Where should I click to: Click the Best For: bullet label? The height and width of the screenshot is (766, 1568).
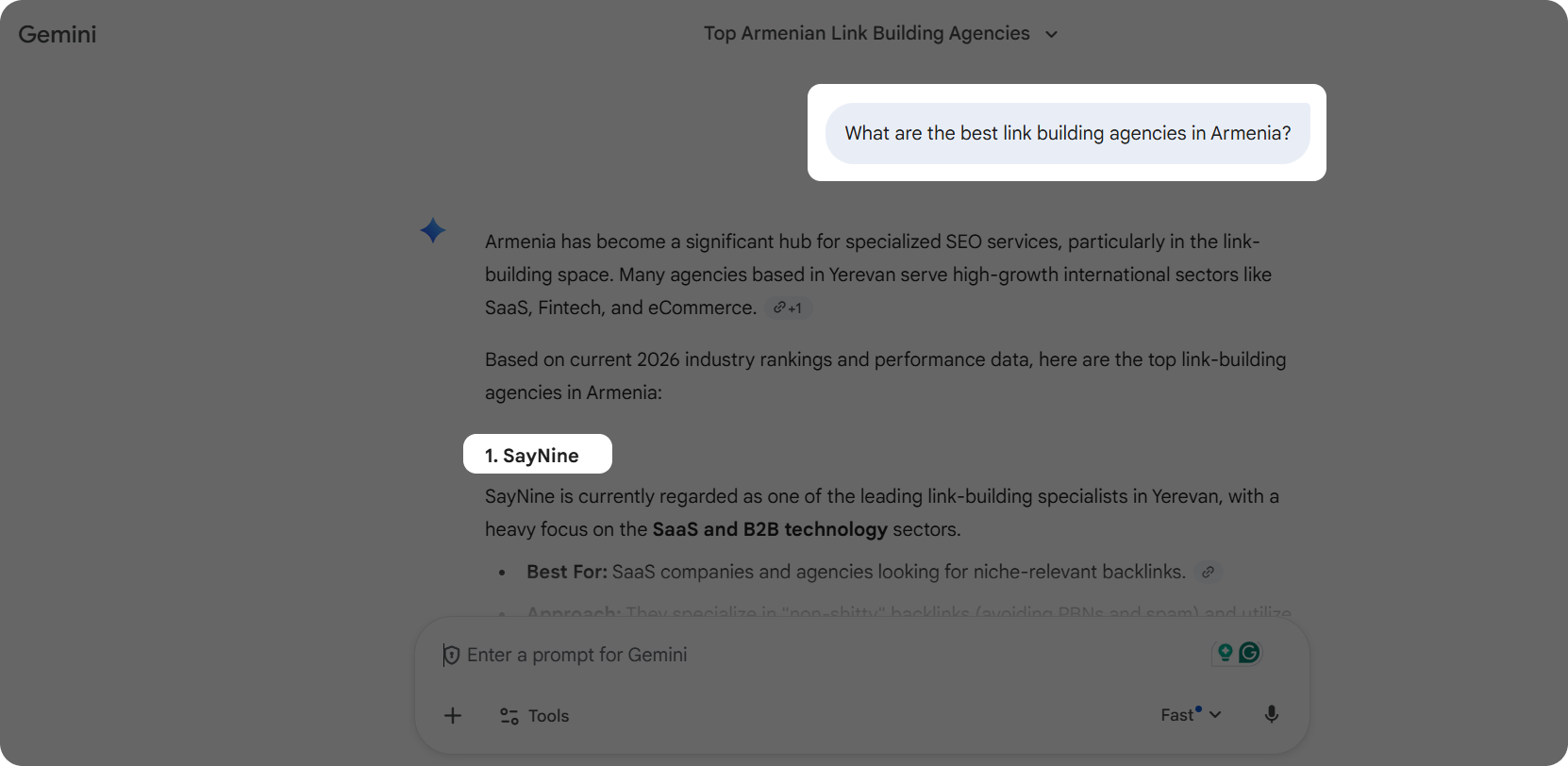click(567, 572)
